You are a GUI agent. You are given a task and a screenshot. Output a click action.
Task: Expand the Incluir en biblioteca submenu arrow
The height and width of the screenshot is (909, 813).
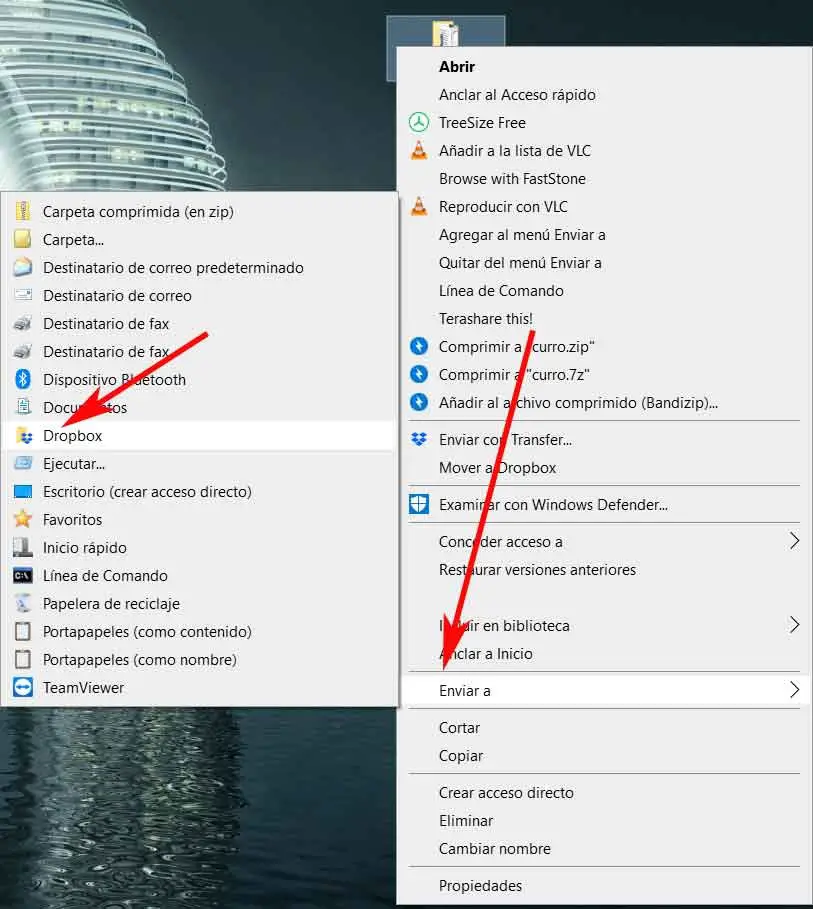pos(794,625)
